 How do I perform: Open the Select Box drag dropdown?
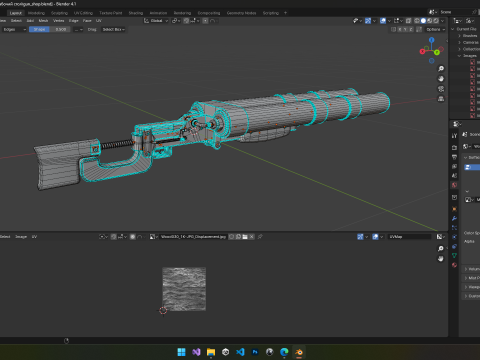click(114, 29)
